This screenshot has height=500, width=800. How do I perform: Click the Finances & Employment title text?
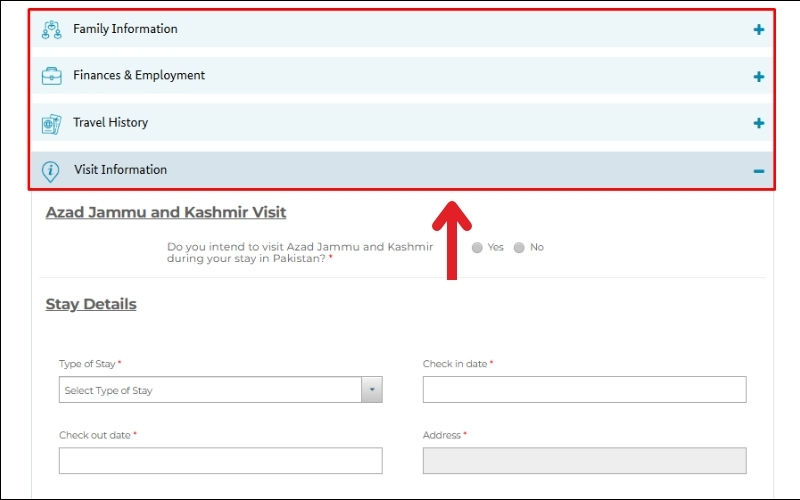click(x=139, y=75)
